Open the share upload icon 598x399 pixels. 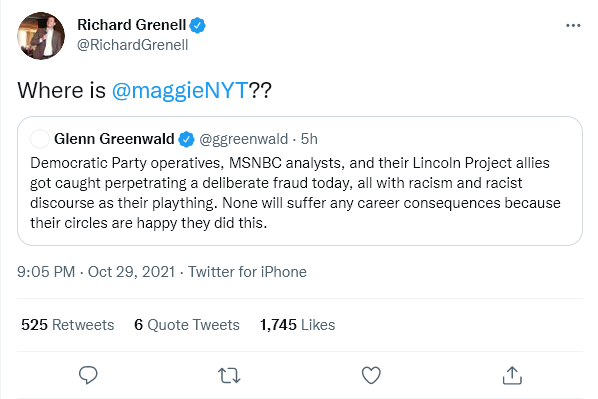pos(512,375)
